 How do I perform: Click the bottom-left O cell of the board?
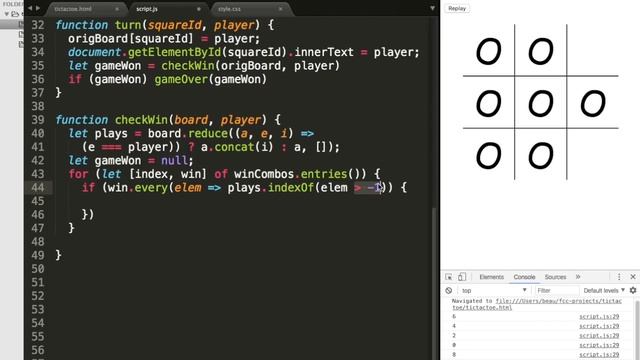[x=489, y=155]
